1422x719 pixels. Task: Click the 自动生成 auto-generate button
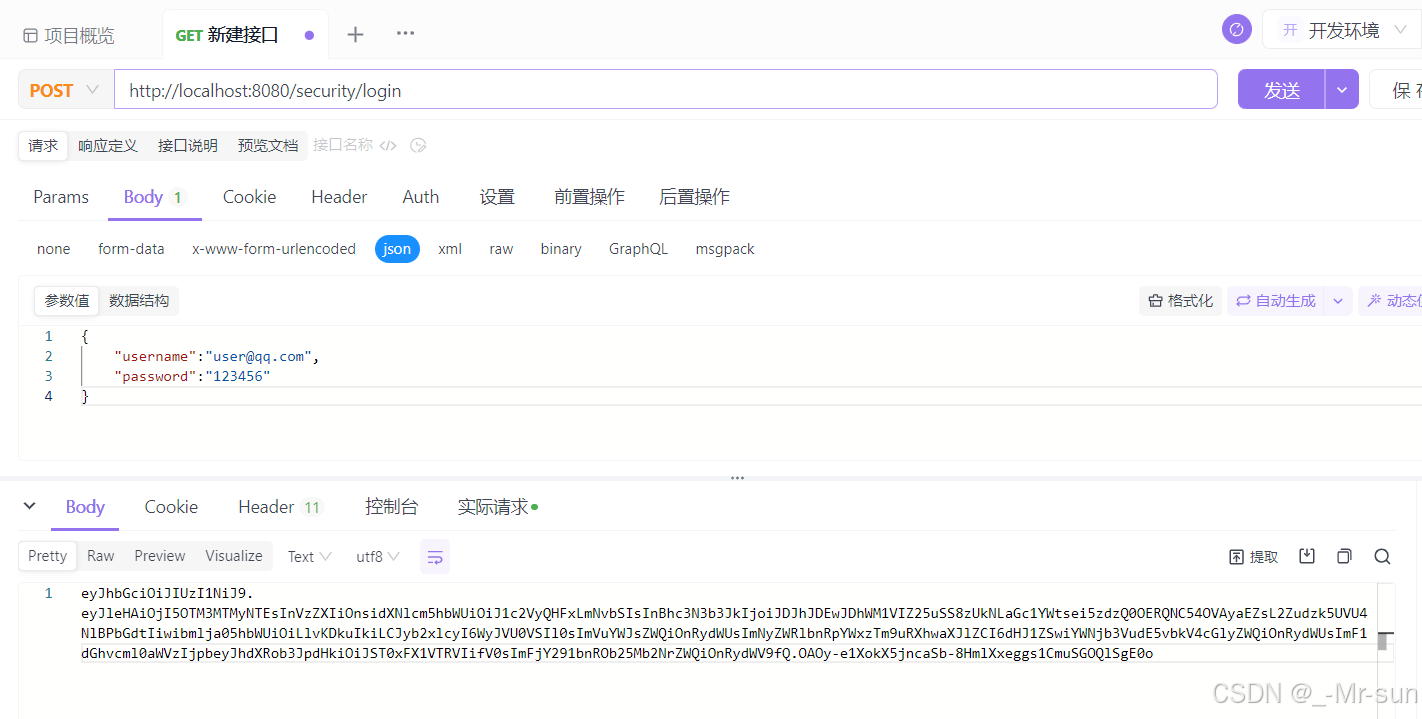(x=1276, y=301)
